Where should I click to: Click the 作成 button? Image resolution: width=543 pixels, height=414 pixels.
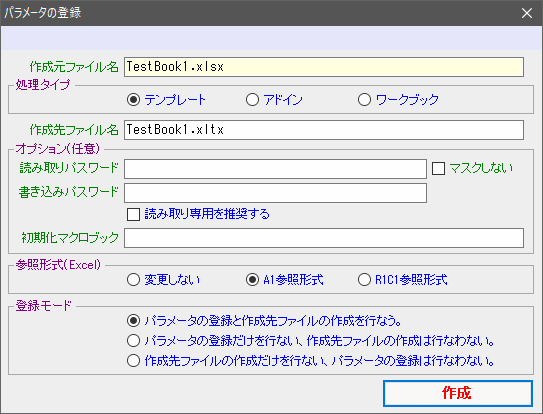point(458,393)
